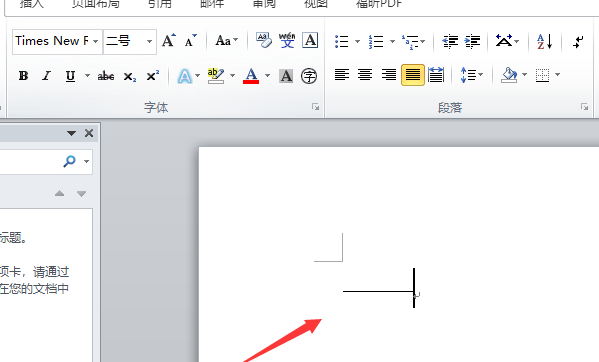Expand bullet library dropdown arrow
This screenshot has width=599, height=362.
358,41
